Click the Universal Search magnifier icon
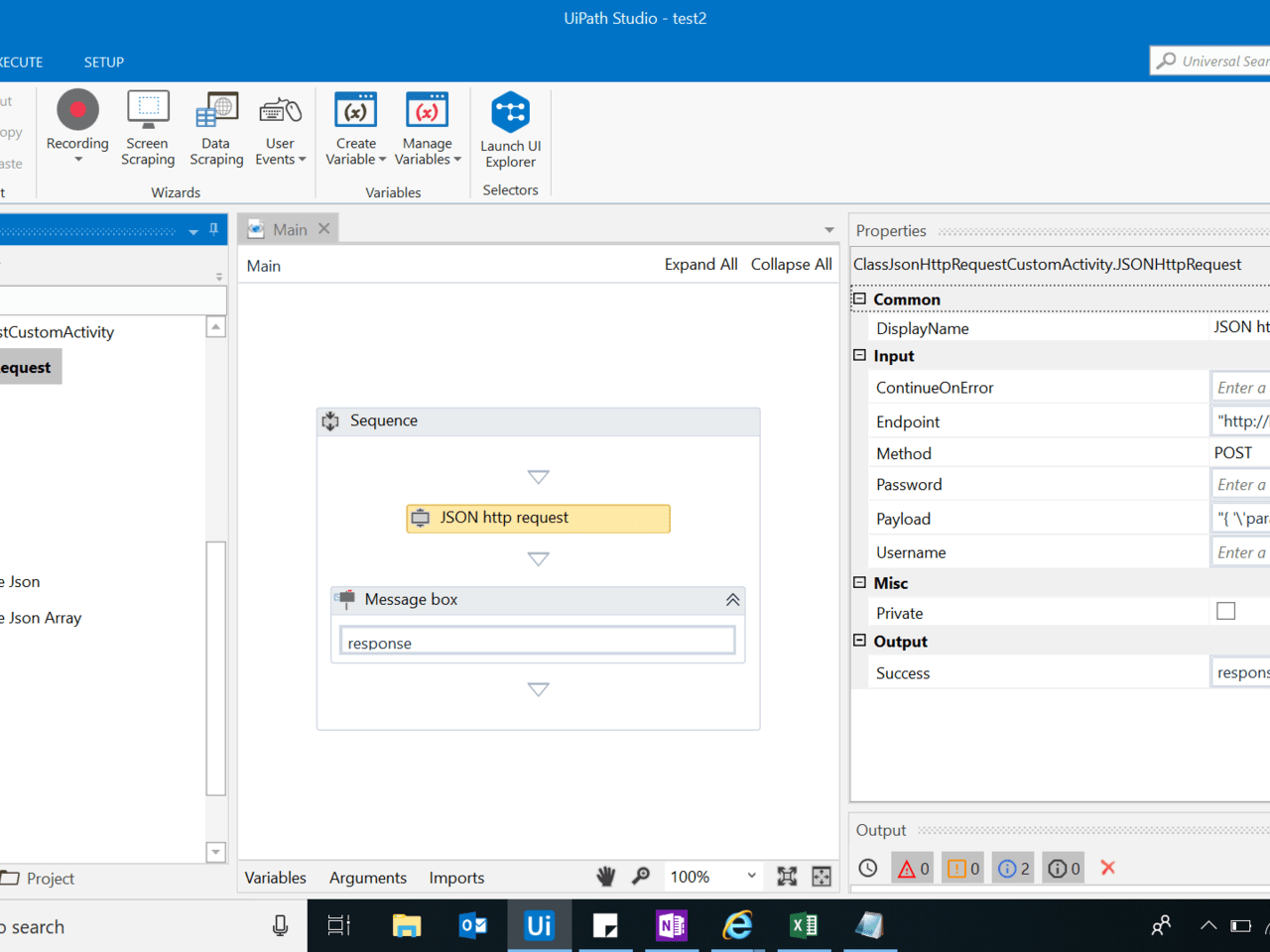The width and height of the screenshot is (1270, 952). pos(1167,60)
